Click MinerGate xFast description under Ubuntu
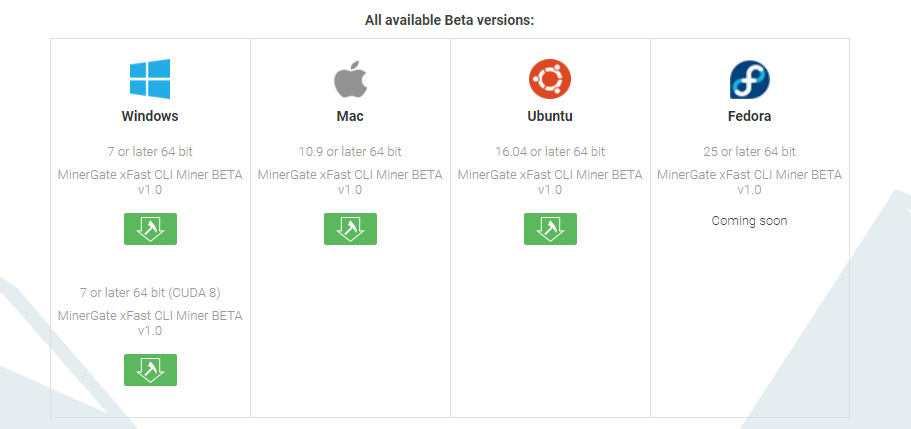 550,182
